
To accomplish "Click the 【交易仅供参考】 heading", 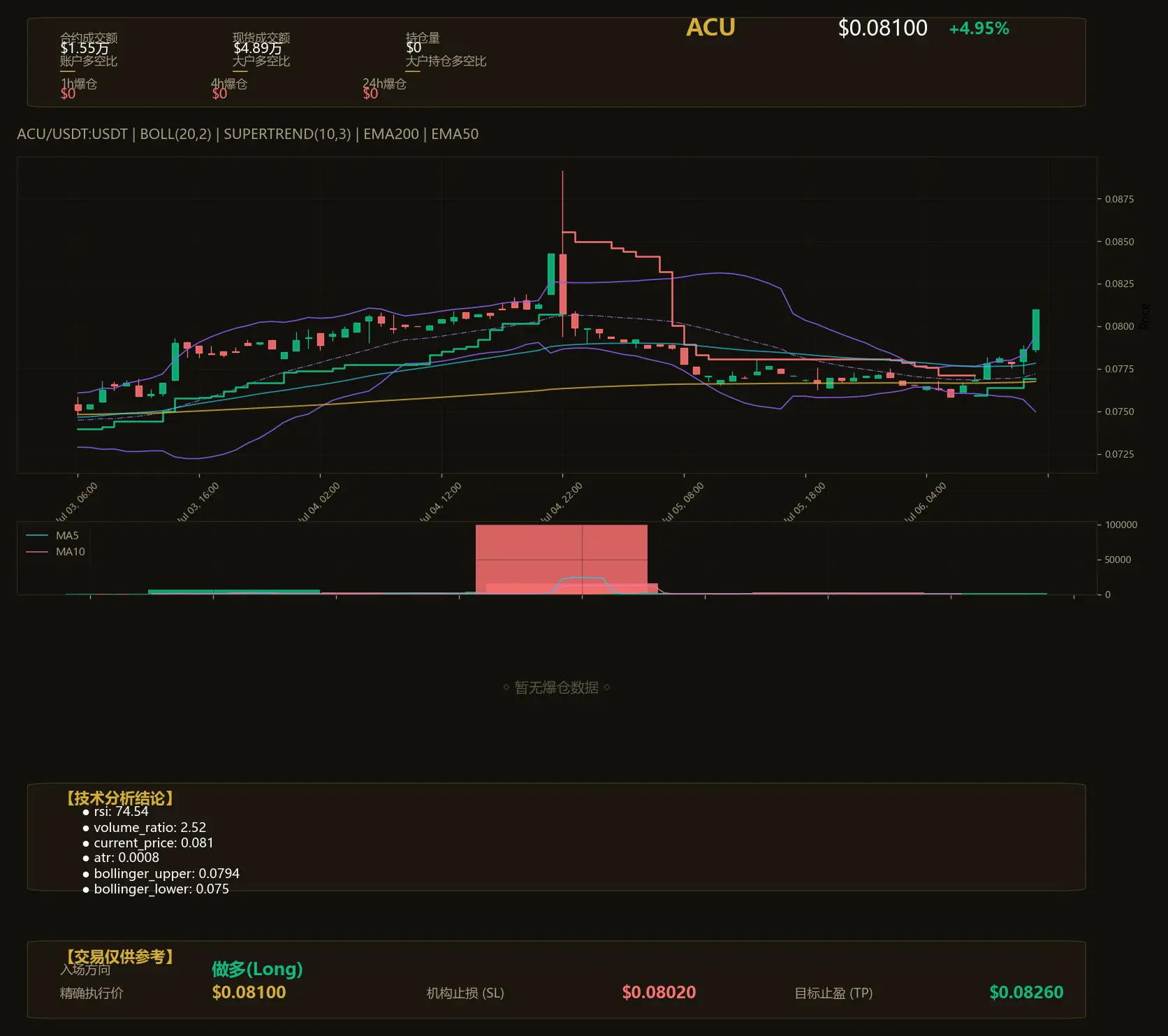I will 119,956.
